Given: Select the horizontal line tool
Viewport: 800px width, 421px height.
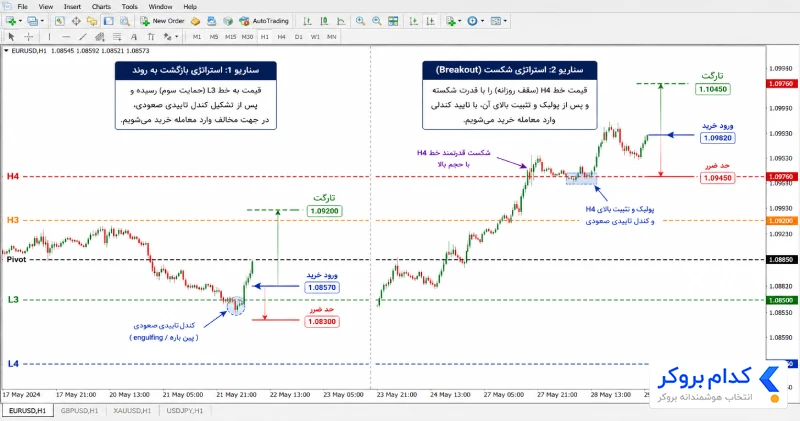Looking at the screenshot, I should (x=66, y=37).
